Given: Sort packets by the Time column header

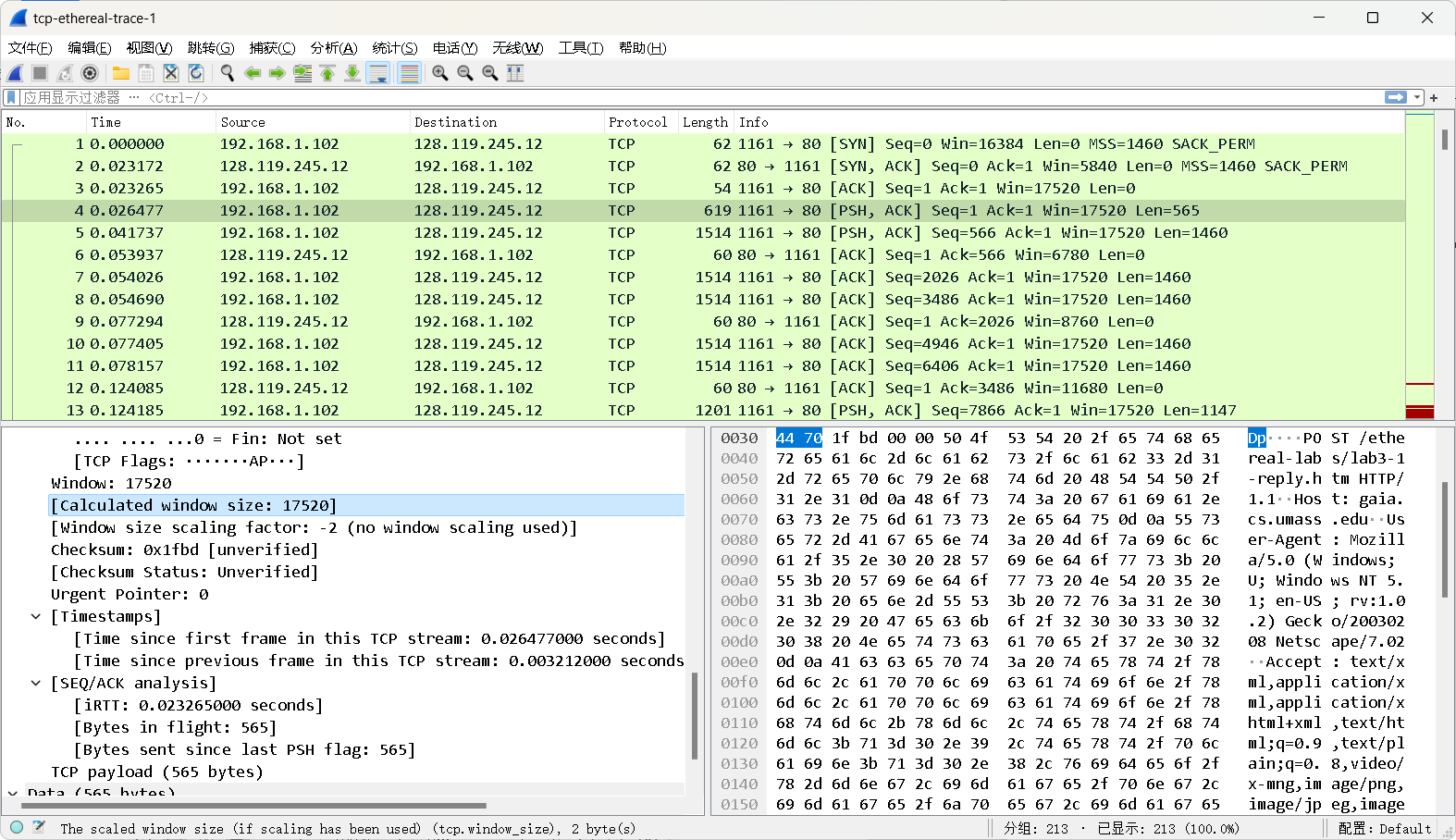Looking at the screenshot, I should (151, 122).
